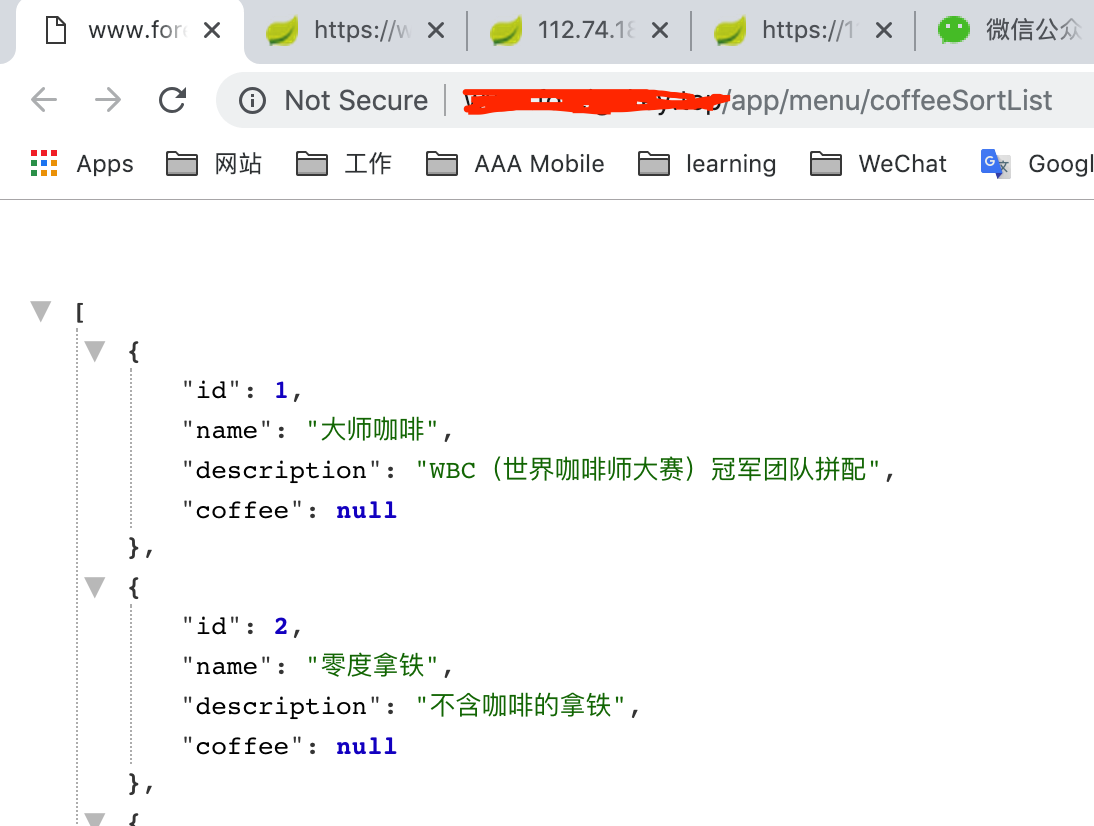Close the https://1 tab
Viewport: 1094px width, 826px height.
tap(884, 30)
